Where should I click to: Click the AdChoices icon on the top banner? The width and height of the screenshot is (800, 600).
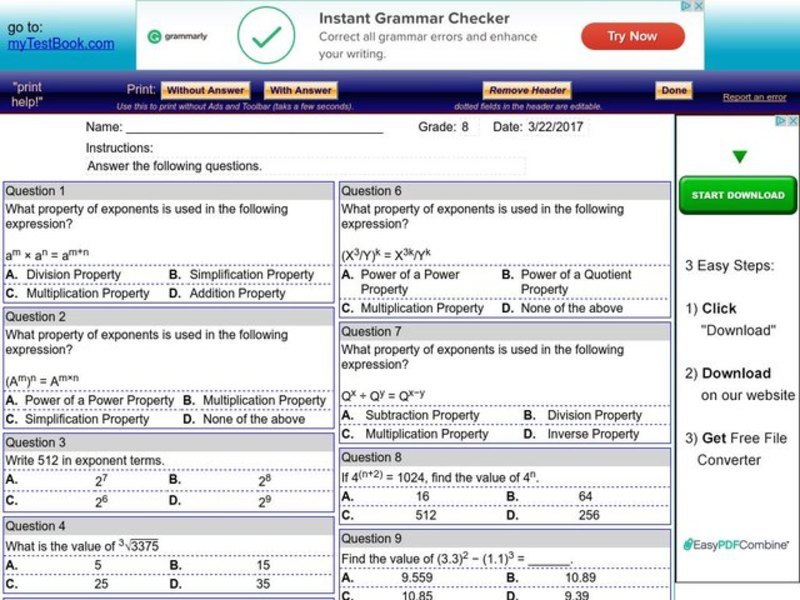[686, 5]
